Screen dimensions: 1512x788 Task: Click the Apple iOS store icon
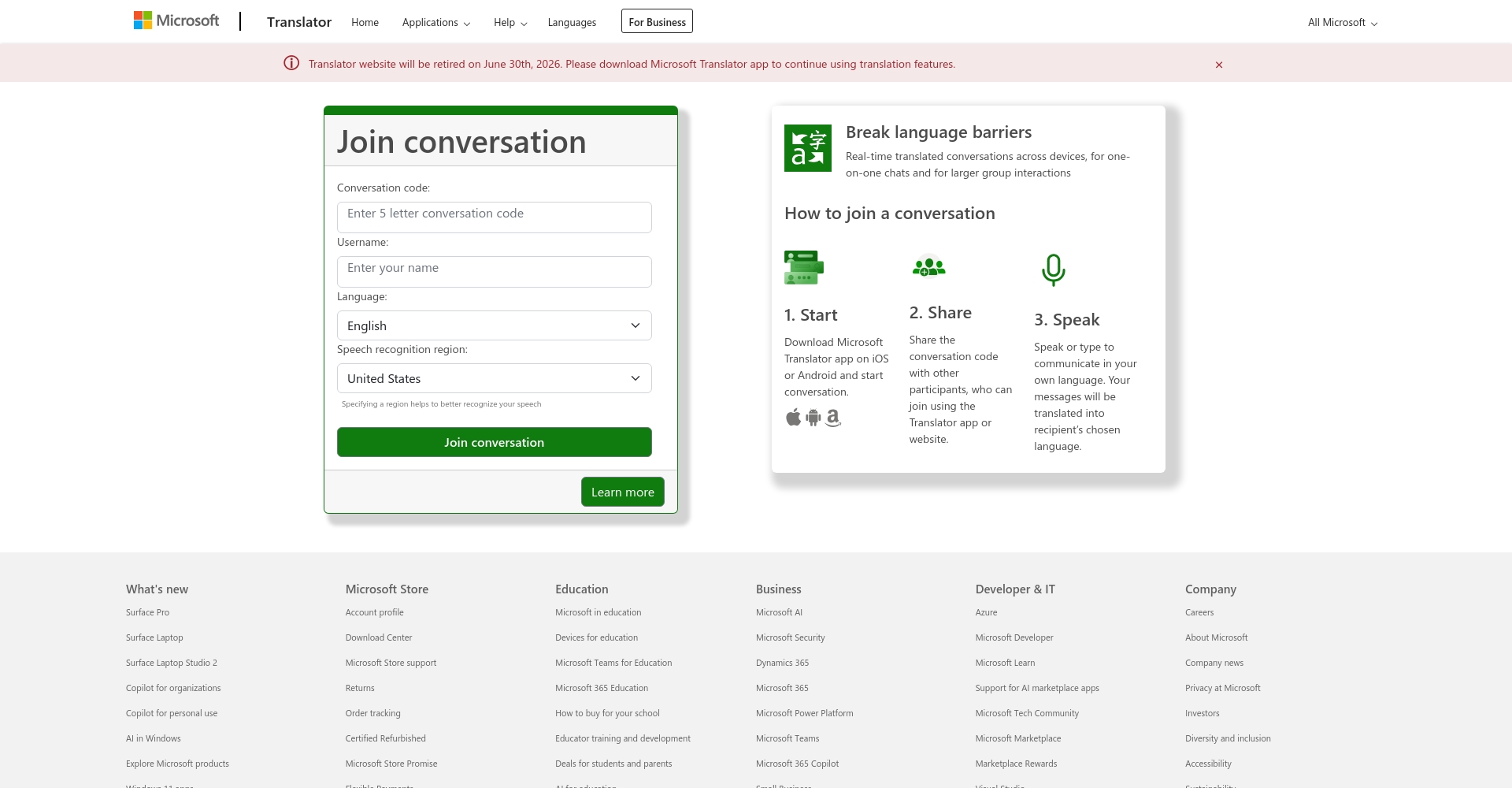tap(793, 418)
